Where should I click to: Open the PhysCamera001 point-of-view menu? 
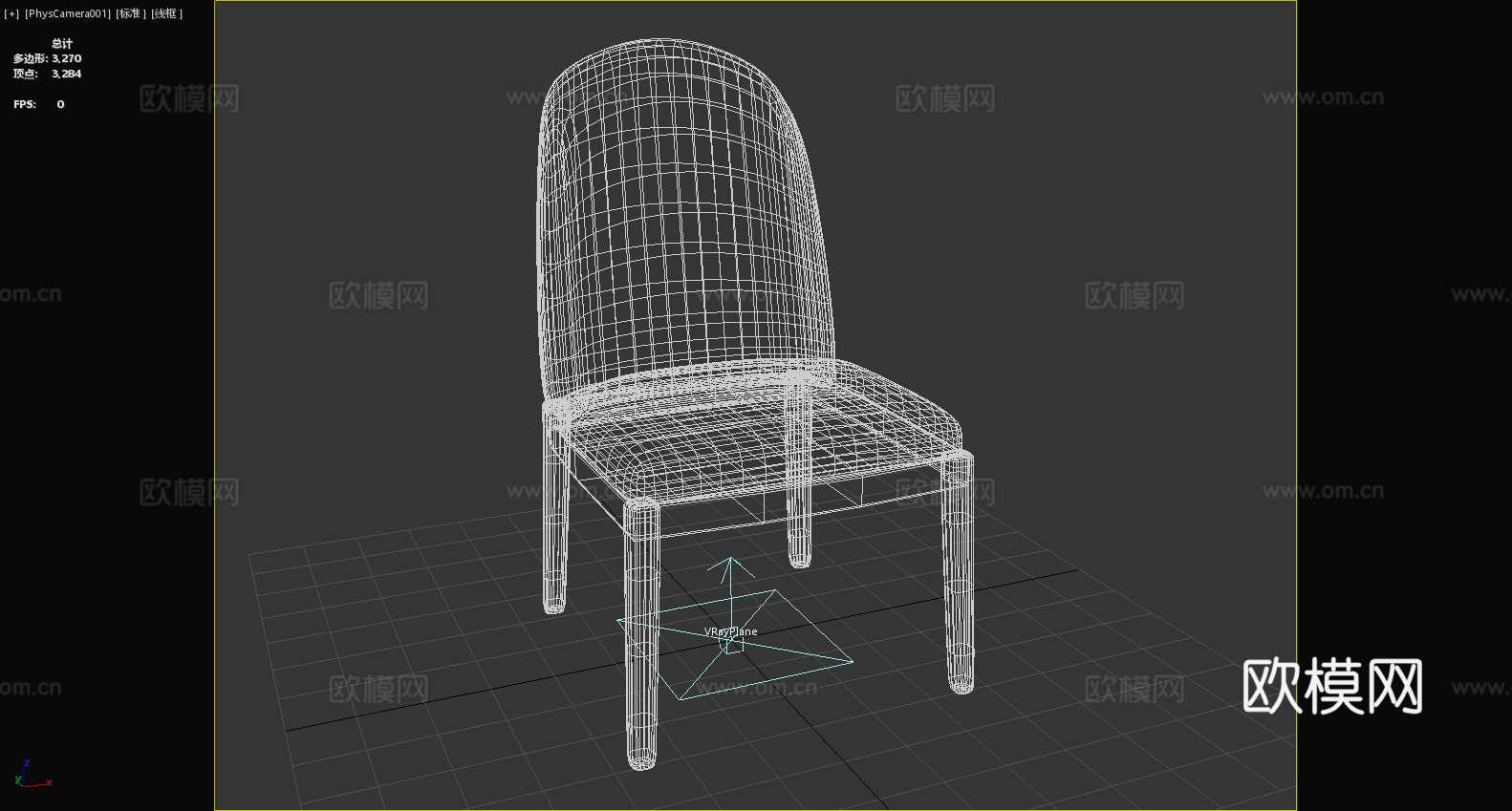(x=68, y=13)
